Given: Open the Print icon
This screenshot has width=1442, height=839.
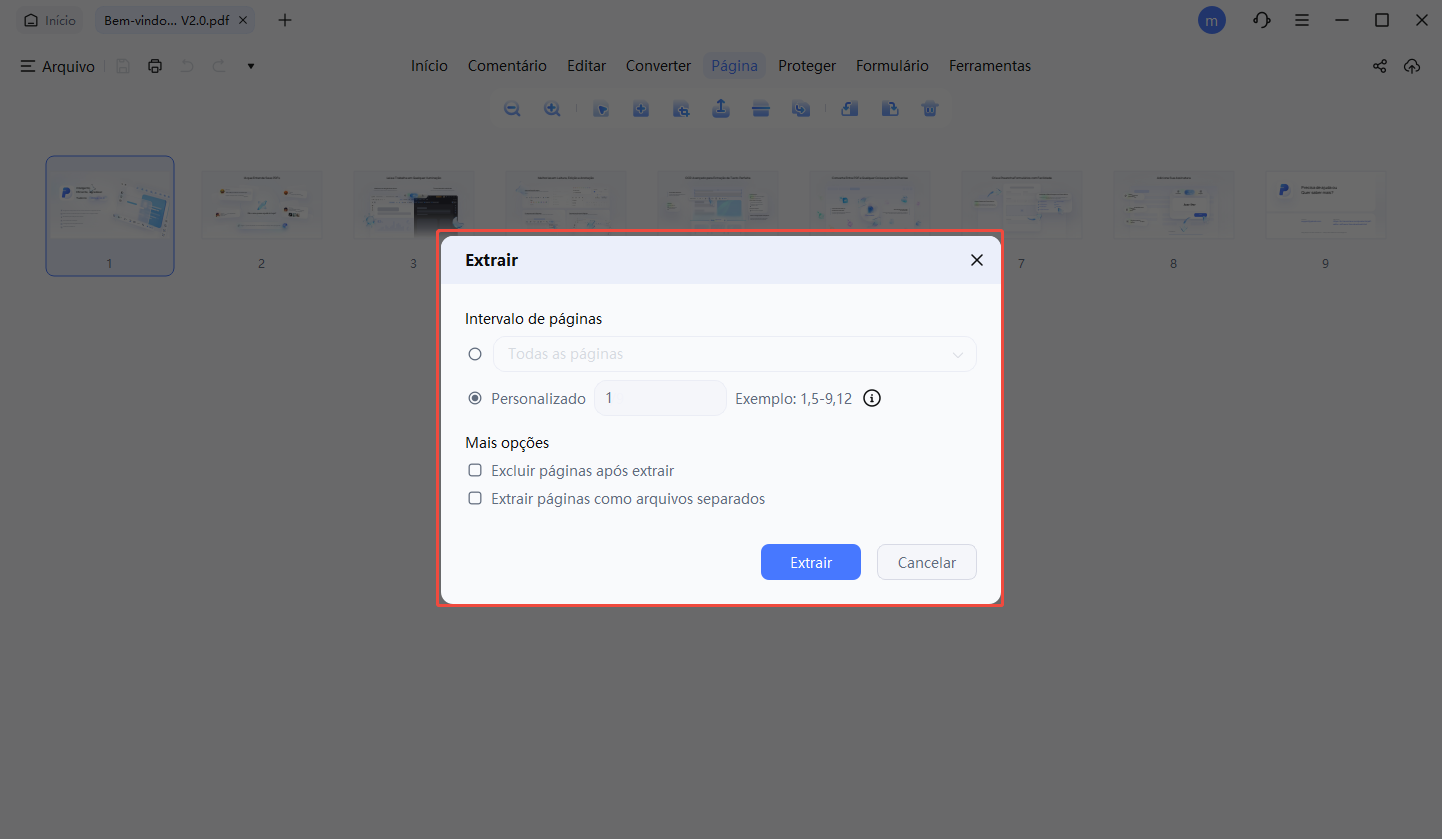Looking at the screenshot, I should [x=154, y=65].
